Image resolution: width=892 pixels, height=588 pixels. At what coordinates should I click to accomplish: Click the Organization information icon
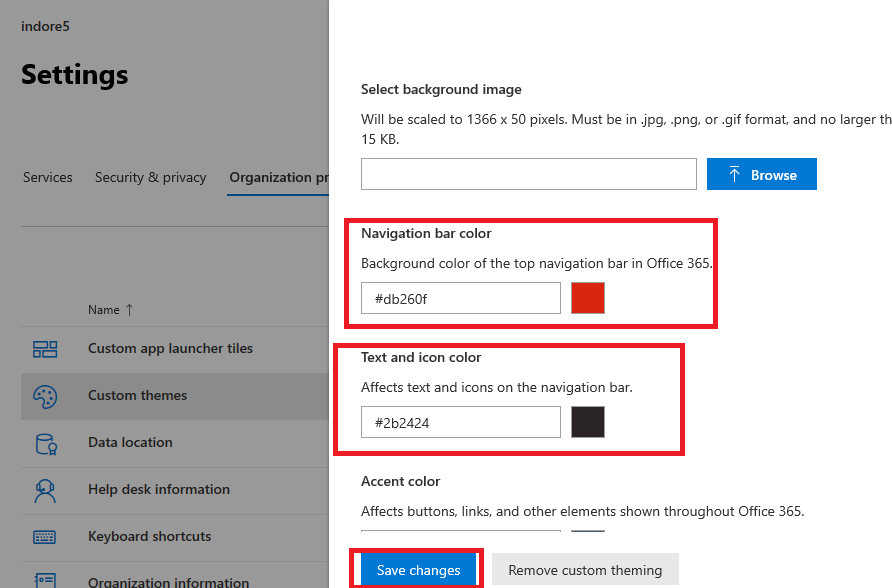(45, 581)
